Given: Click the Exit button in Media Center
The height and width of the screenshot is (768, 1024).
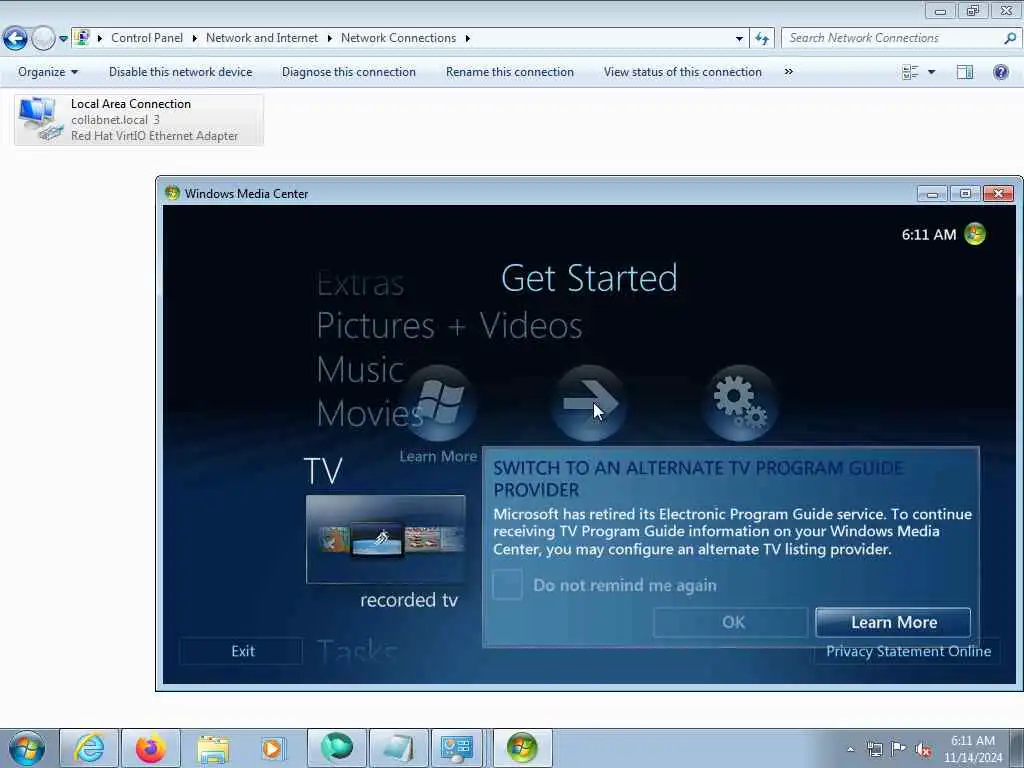Looking at the screenshot, I should click(242, 651).
